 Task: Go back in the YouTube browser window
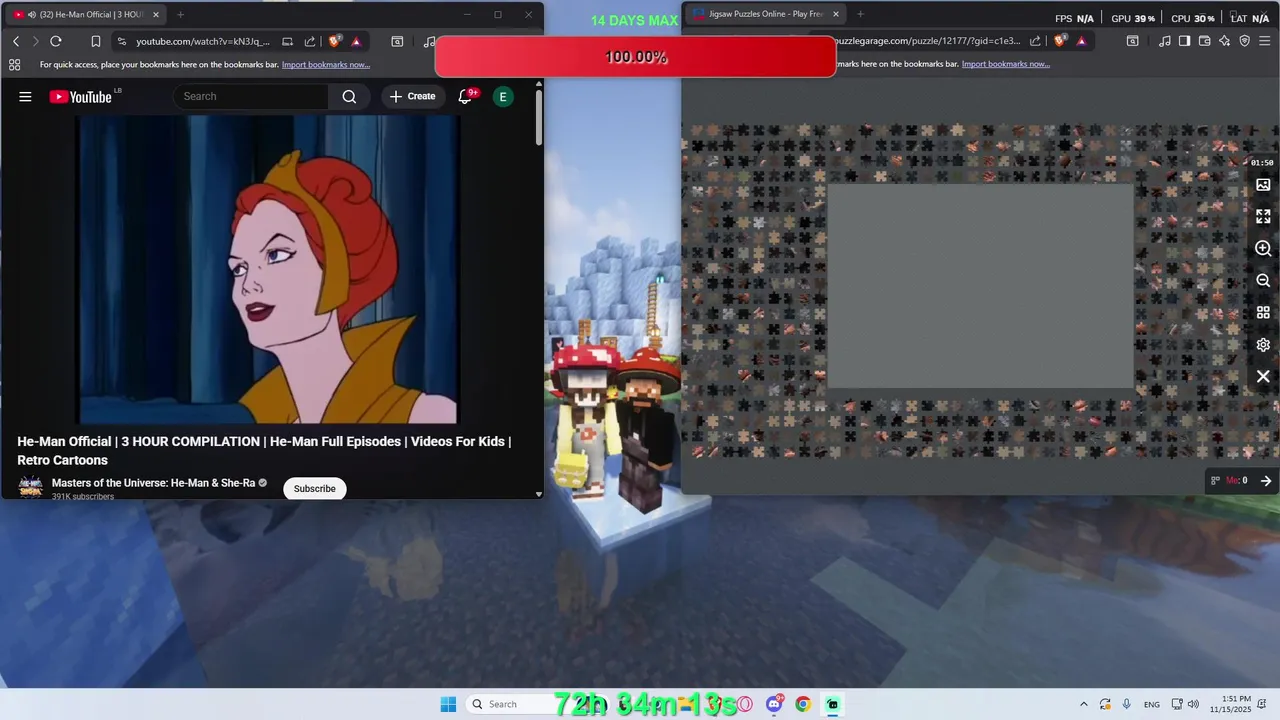click(16, 41)
